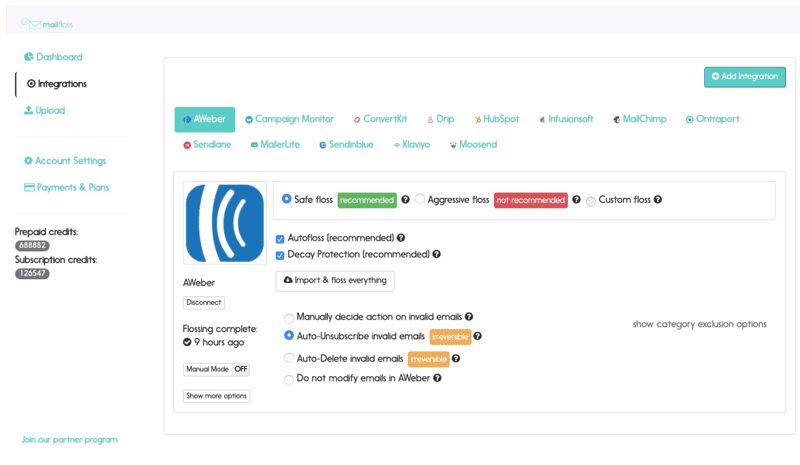
Task: Click help icon next to Custom floss
Action: pyautogui.click(x=657, y=200)
